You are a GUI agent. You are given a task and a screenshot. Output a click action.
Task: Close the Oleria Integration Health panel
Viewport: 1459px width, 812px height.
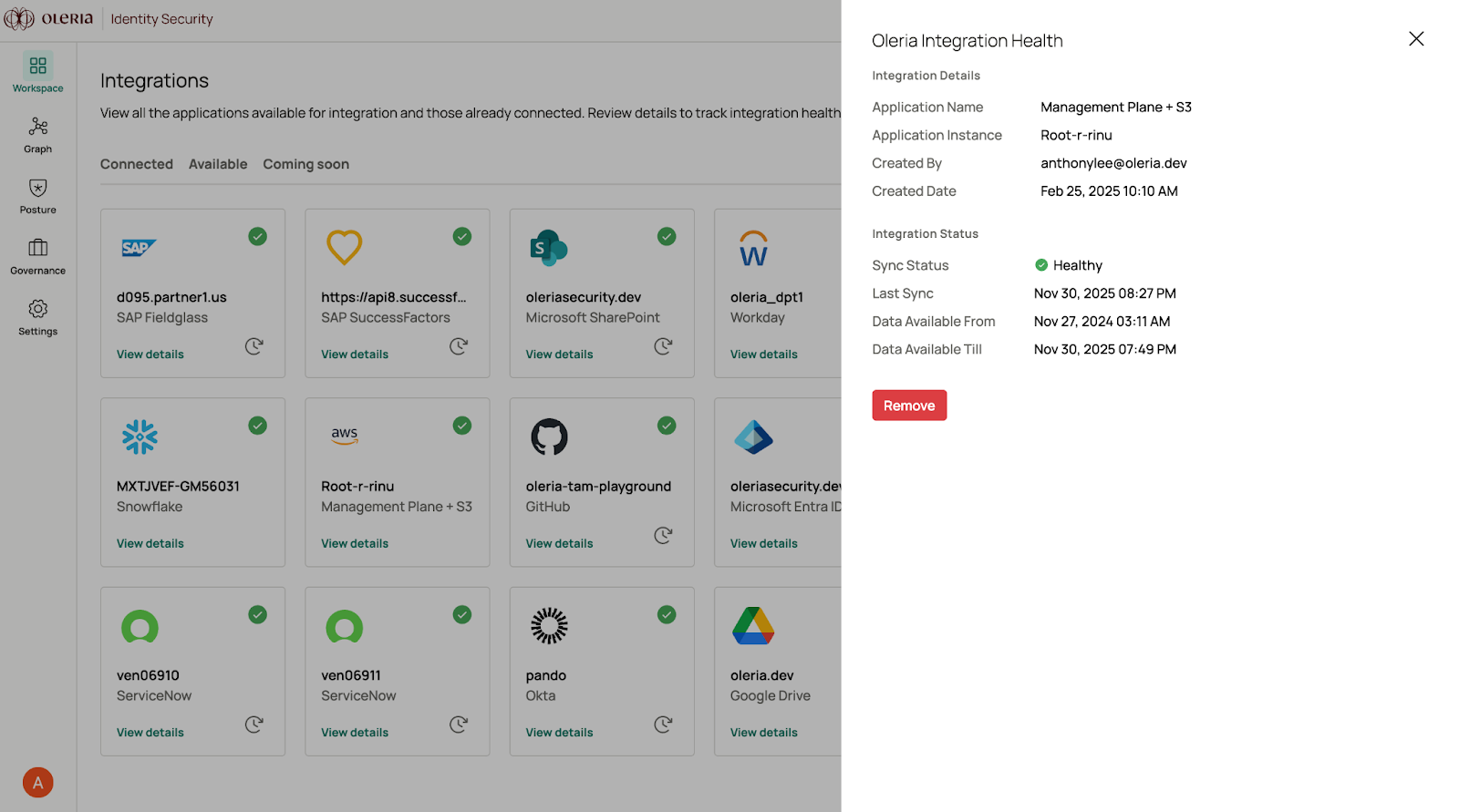pyautogui.click(x=1416, y=38)
